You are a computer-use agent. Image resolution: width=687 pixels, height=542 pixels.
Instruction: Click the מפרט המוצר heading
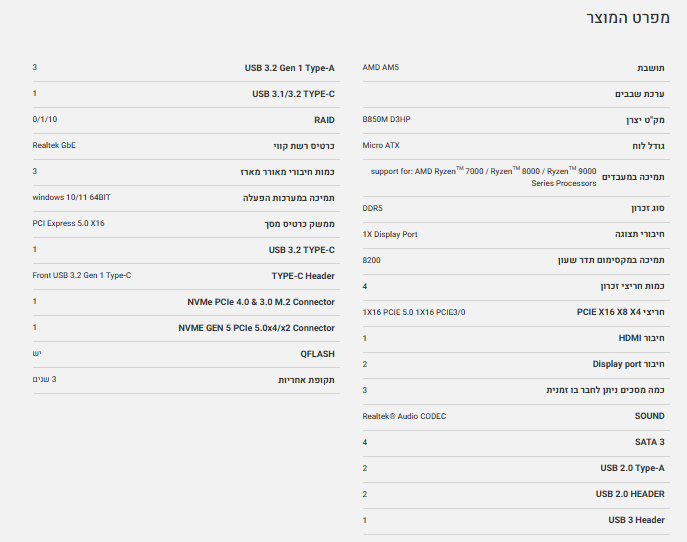[628, 19]
